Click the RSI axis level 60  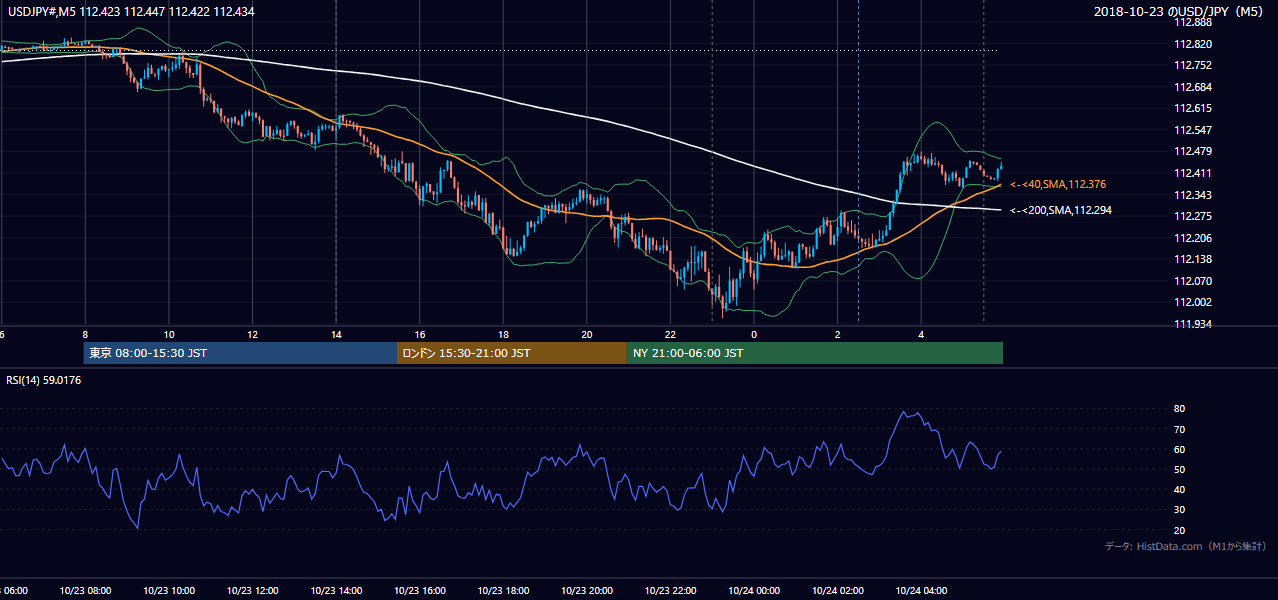tap(1179, 449)
